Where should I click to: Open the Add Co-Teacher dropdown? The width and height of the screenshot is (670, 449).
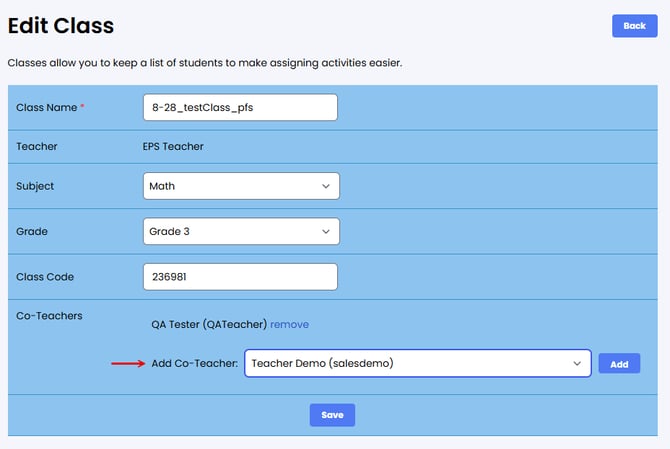click(417, 364)
